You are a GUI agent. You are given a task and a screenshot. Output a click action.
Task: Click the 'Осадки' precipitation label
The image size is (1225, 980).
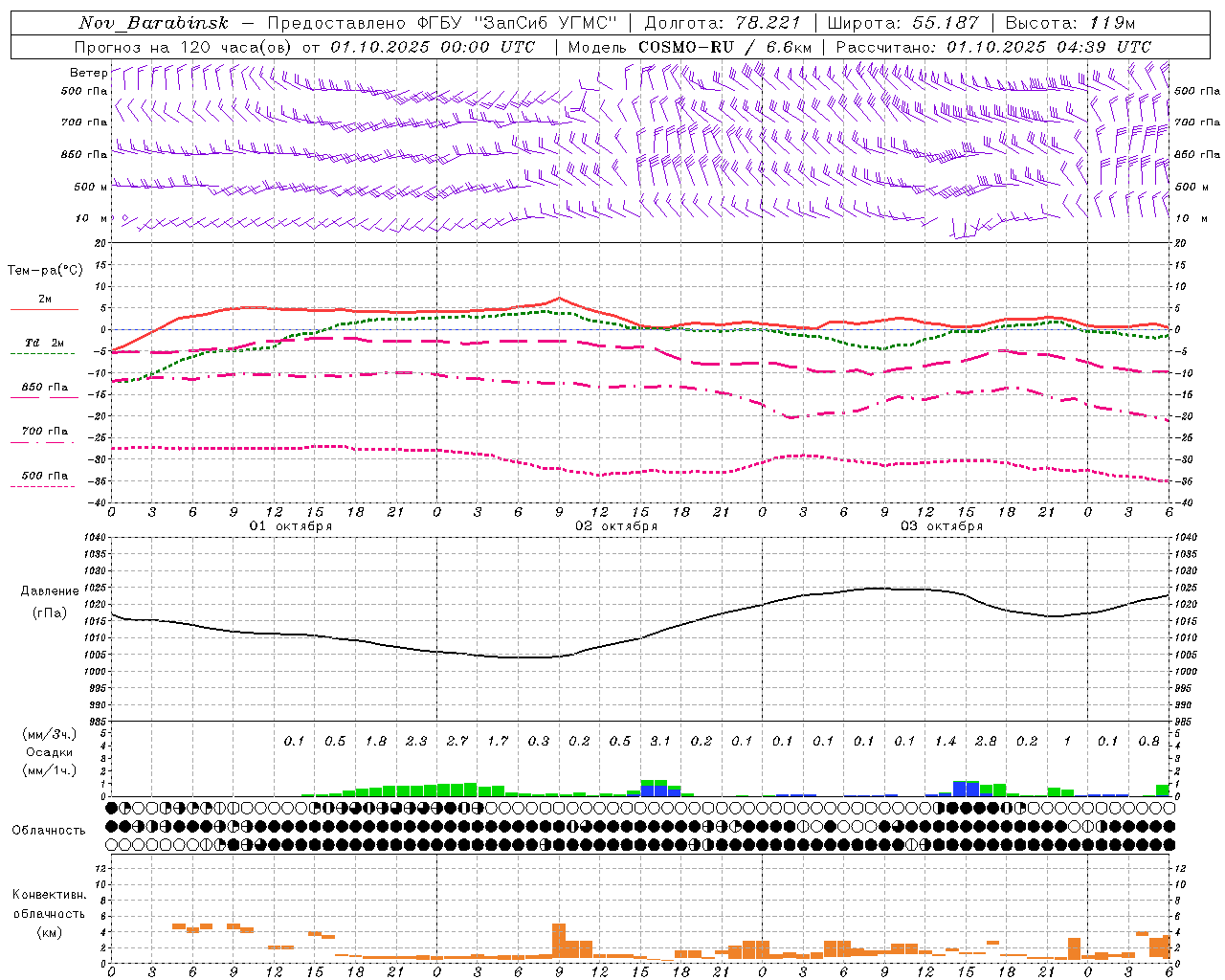coord(49,752)
